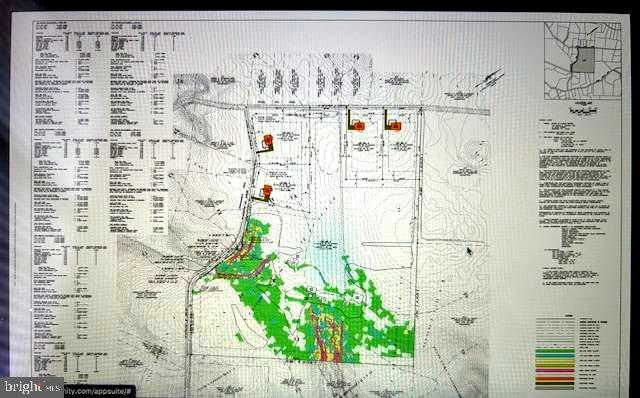
Task: Select the shaded gray parcel in the vicinity map
Action: pos(583,60)
